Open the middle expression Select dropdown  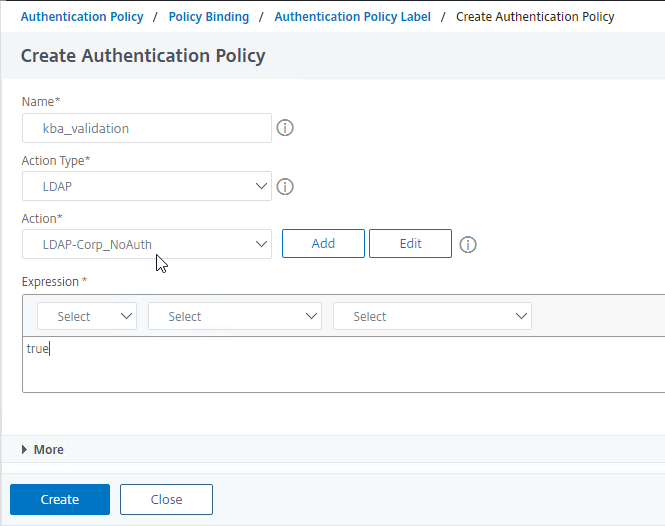(x=235, y=316)
